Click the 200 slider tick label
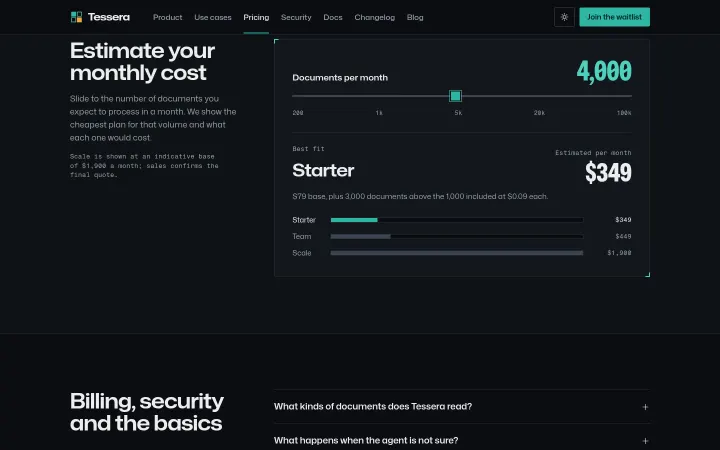The height and width of the screenshot is (450, 720). click(x=298, y=112)
